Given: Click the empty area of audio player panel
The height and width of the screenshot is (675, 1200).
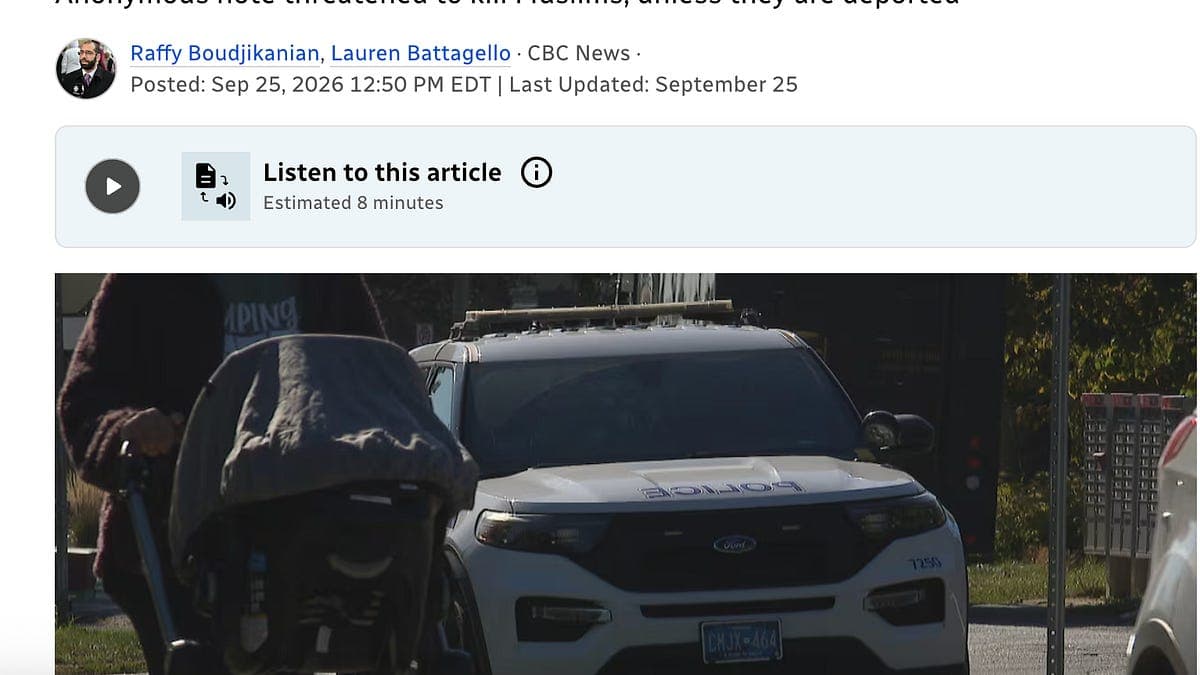Looking at the screenshot, I should tap(870, 187).
